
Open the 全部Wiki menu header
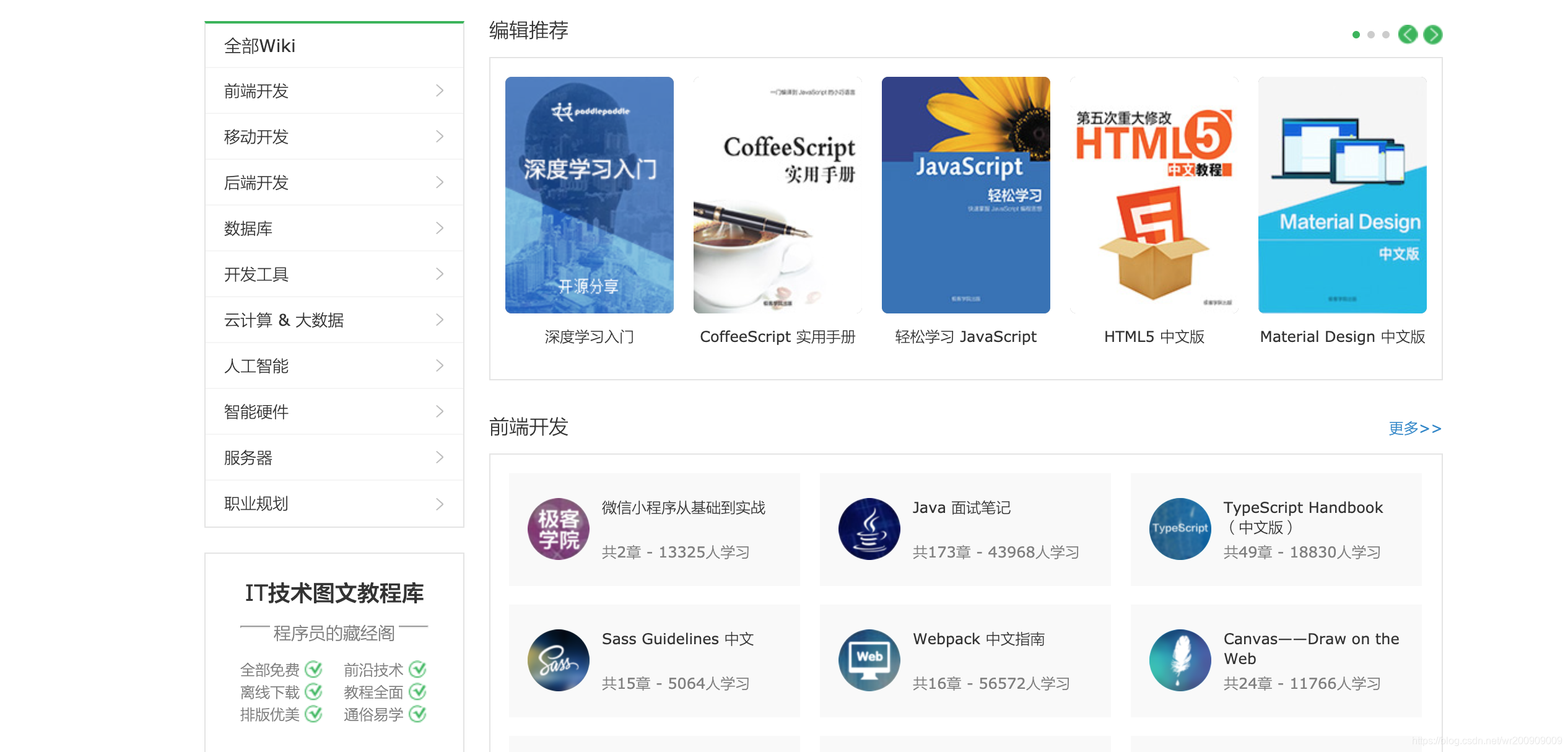click(x=334, y=46)
